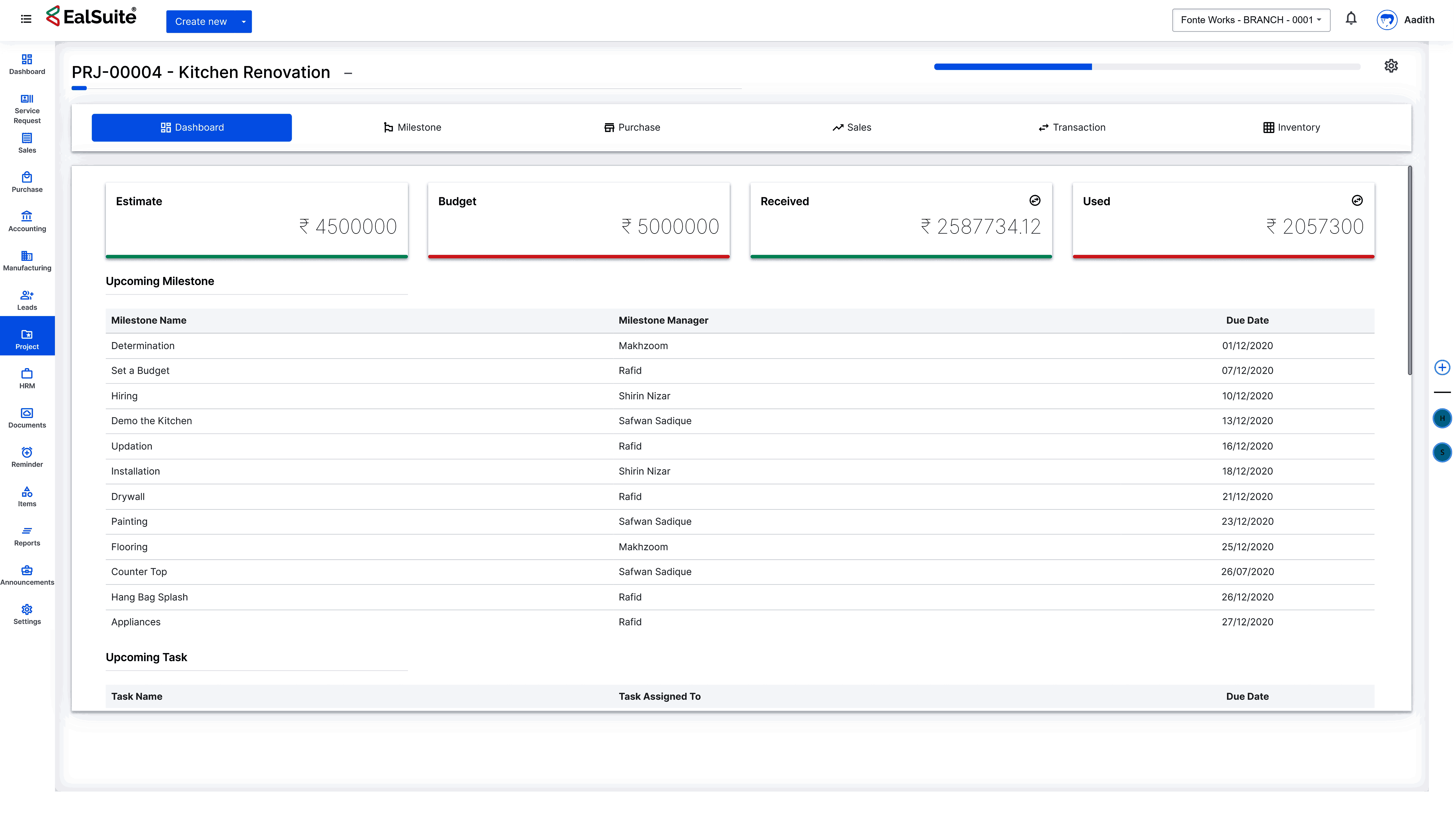Refresh the Received amount card
The width and height of the screenshot is (1456, 819).
coord(1034,200)
